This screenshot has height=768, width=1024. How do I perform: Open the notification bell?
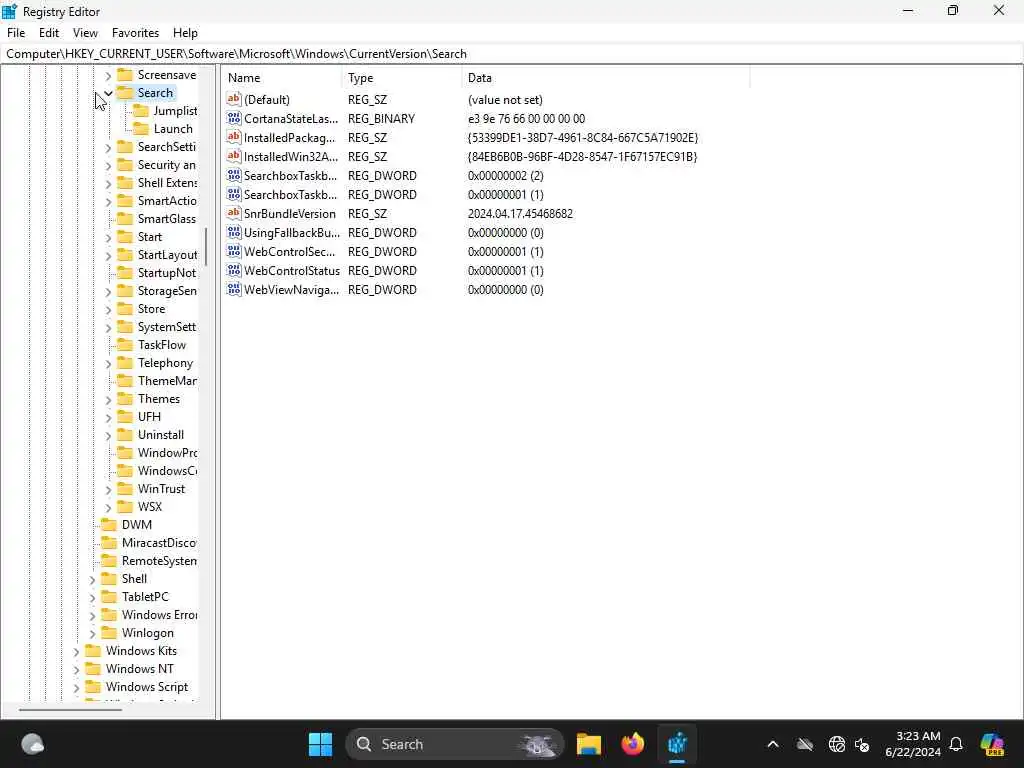(956, 744)
